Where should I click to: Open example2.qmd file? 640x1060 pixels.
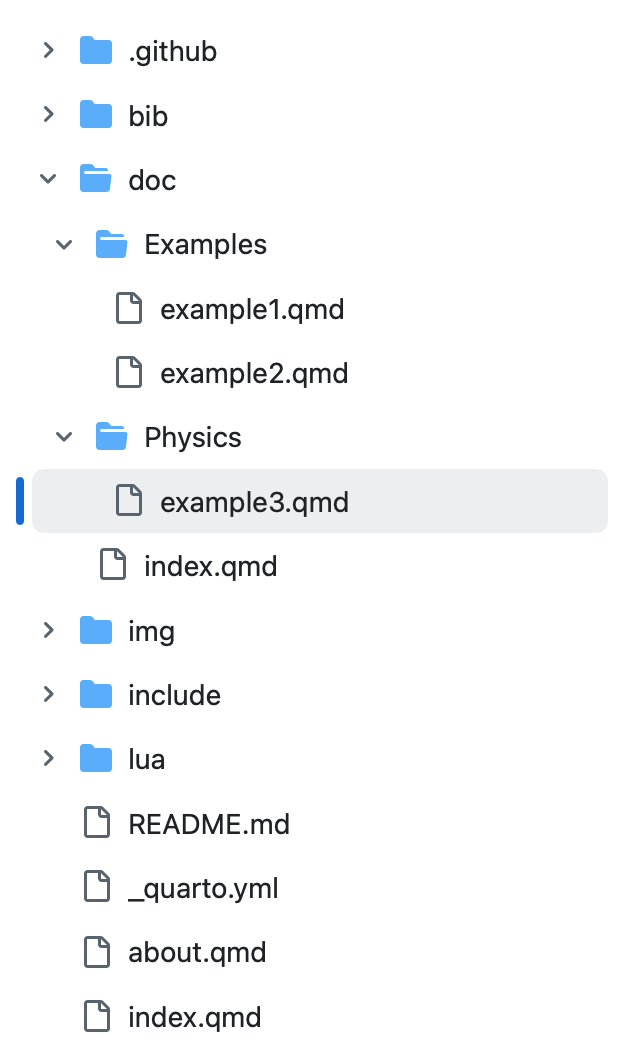click(254, 373)
